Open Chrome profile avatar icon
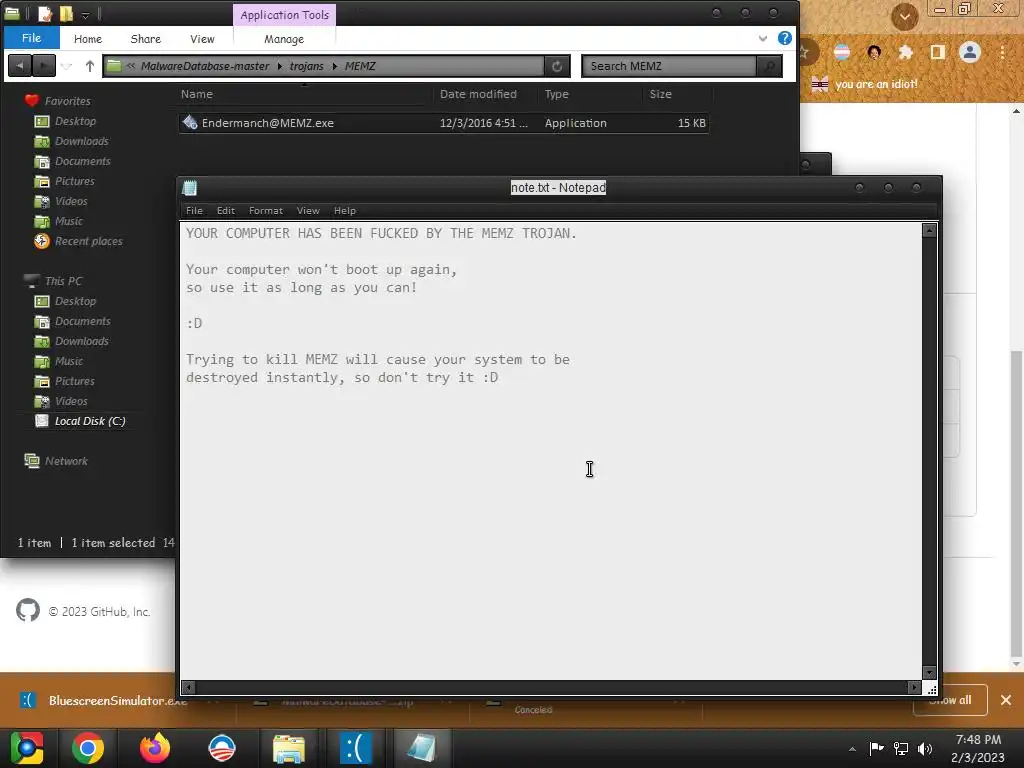This screenshot has width=1024, height=768. click(970, 52)
